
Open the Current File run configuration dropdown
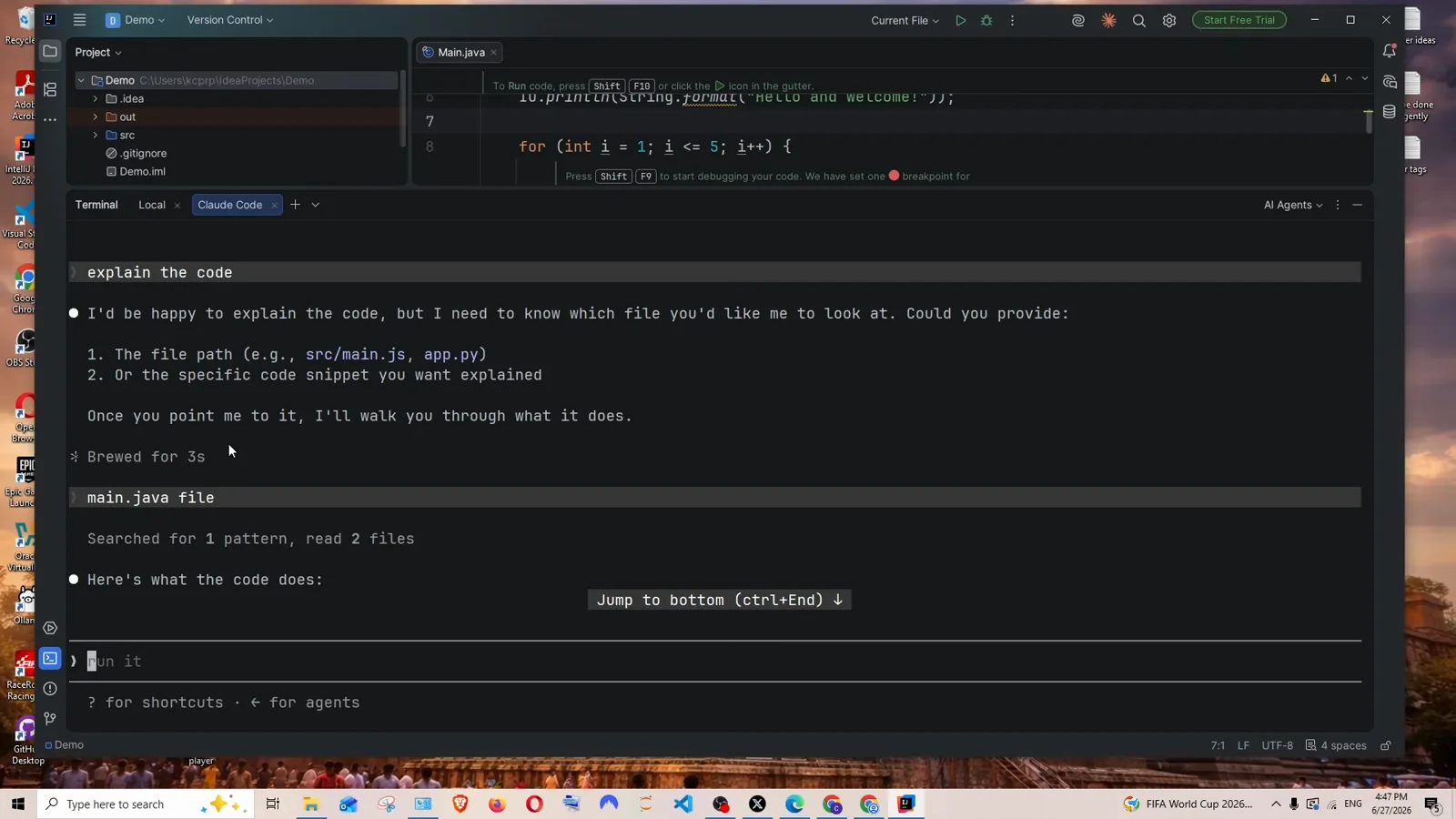905,20
